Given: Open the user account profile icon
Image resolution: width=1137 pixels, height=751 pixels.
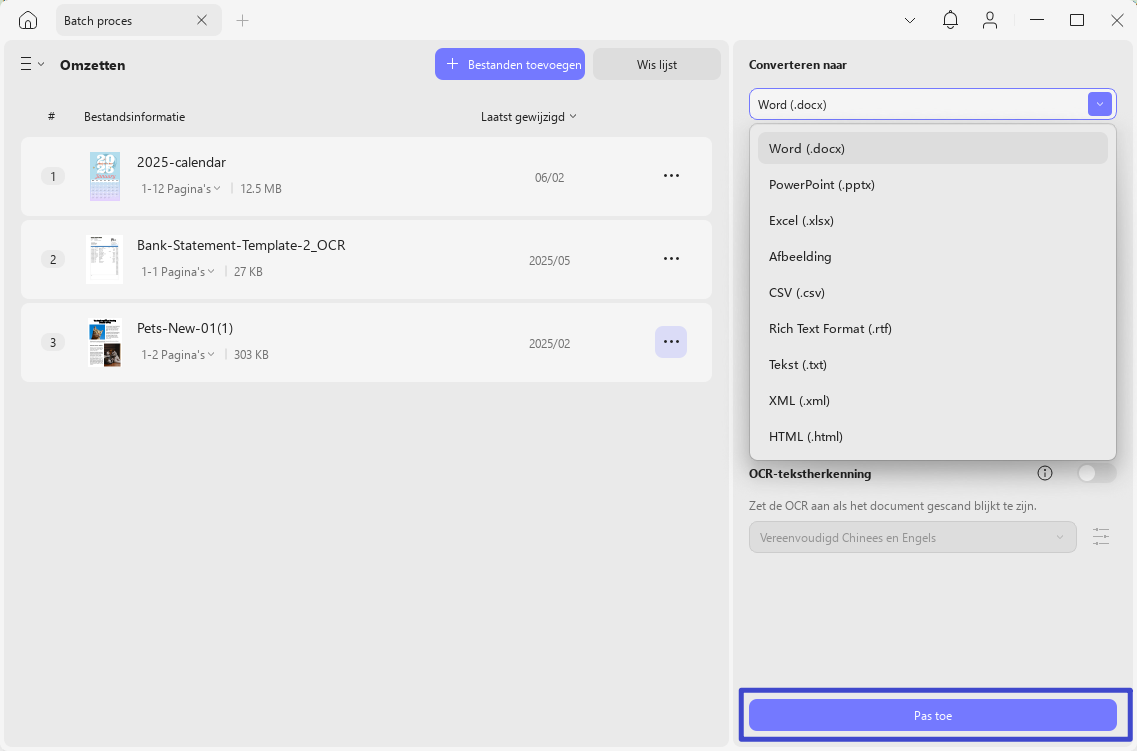Looking at the screenshot, I should 990,20.
